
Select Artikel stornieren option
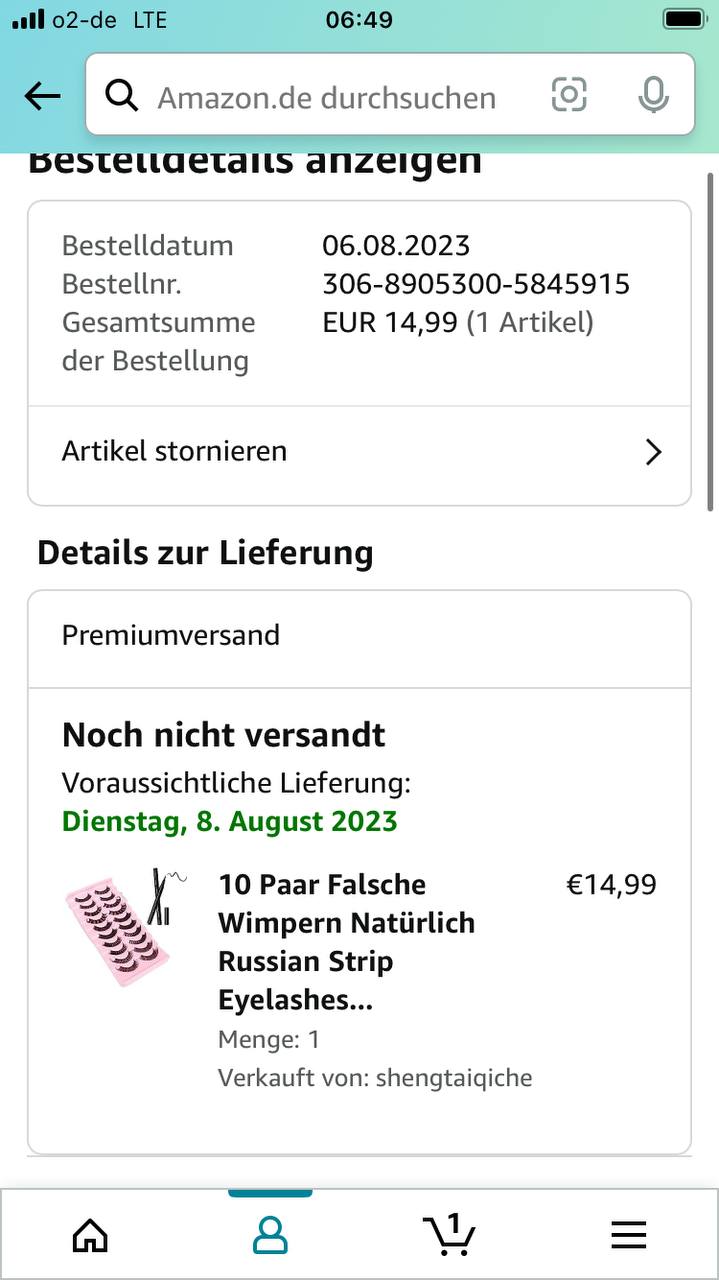tap(359, 452)
